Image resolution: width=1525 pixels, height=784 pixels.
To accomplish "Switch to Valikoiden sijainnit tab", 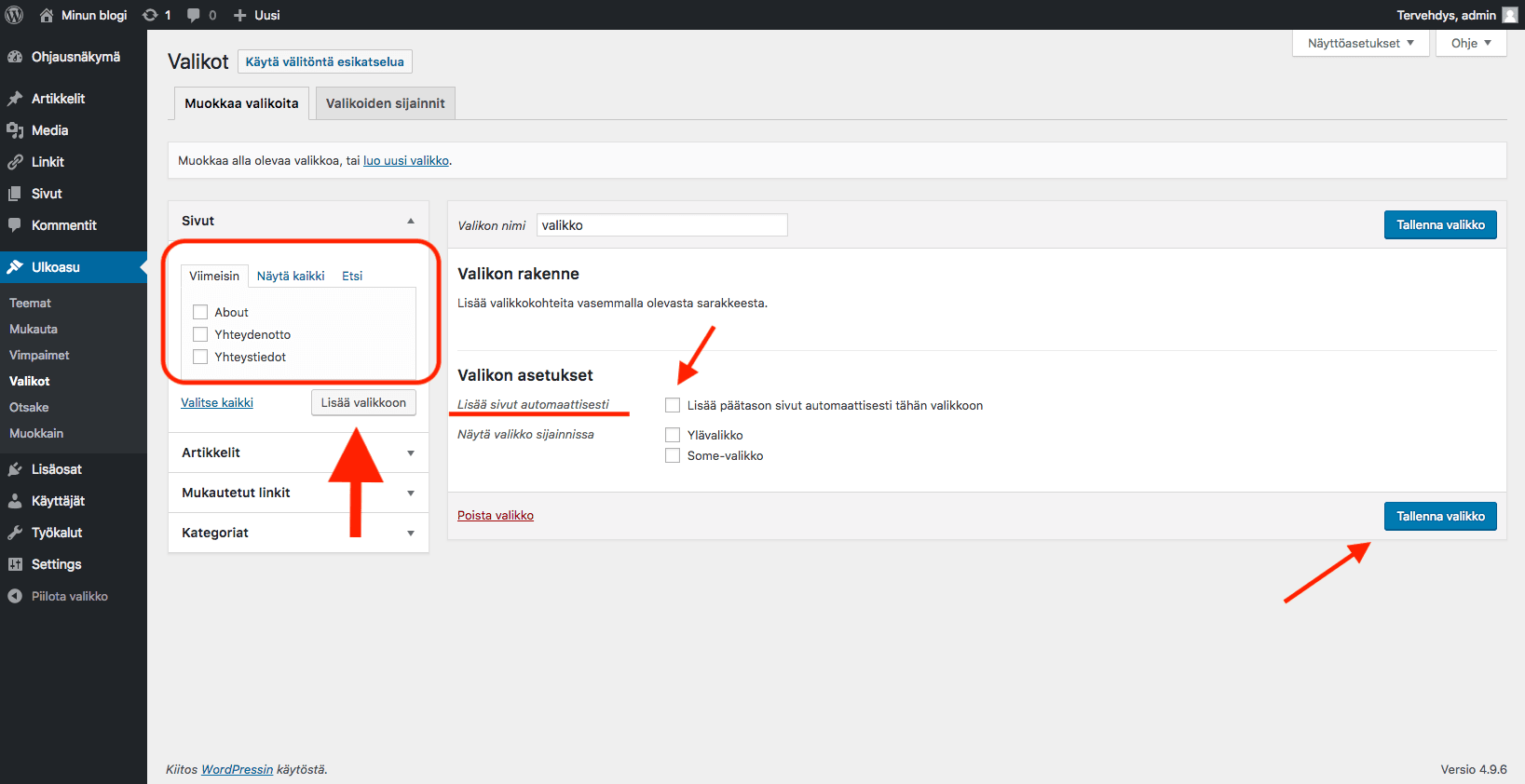I will pyautogui.click(x=386, y=103).
